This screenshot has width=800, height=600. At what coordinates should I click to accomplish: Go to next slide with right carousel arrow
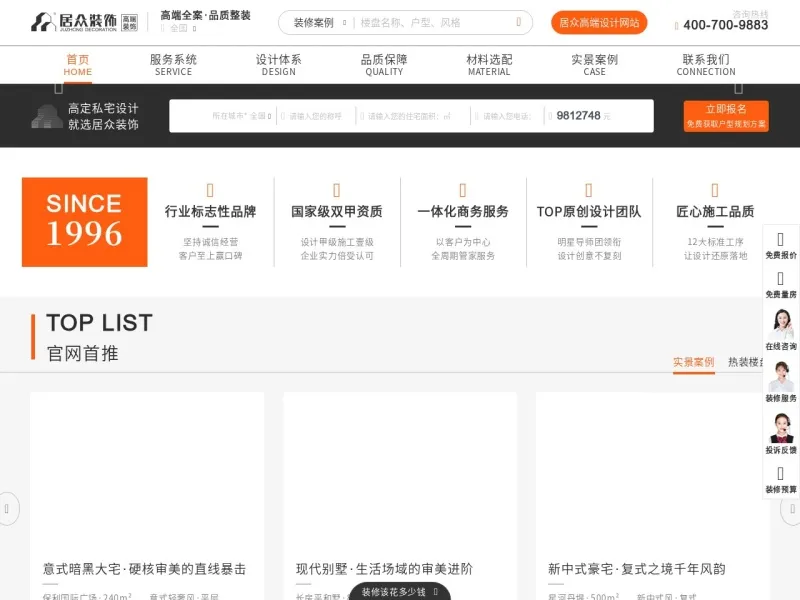(791, 509)
